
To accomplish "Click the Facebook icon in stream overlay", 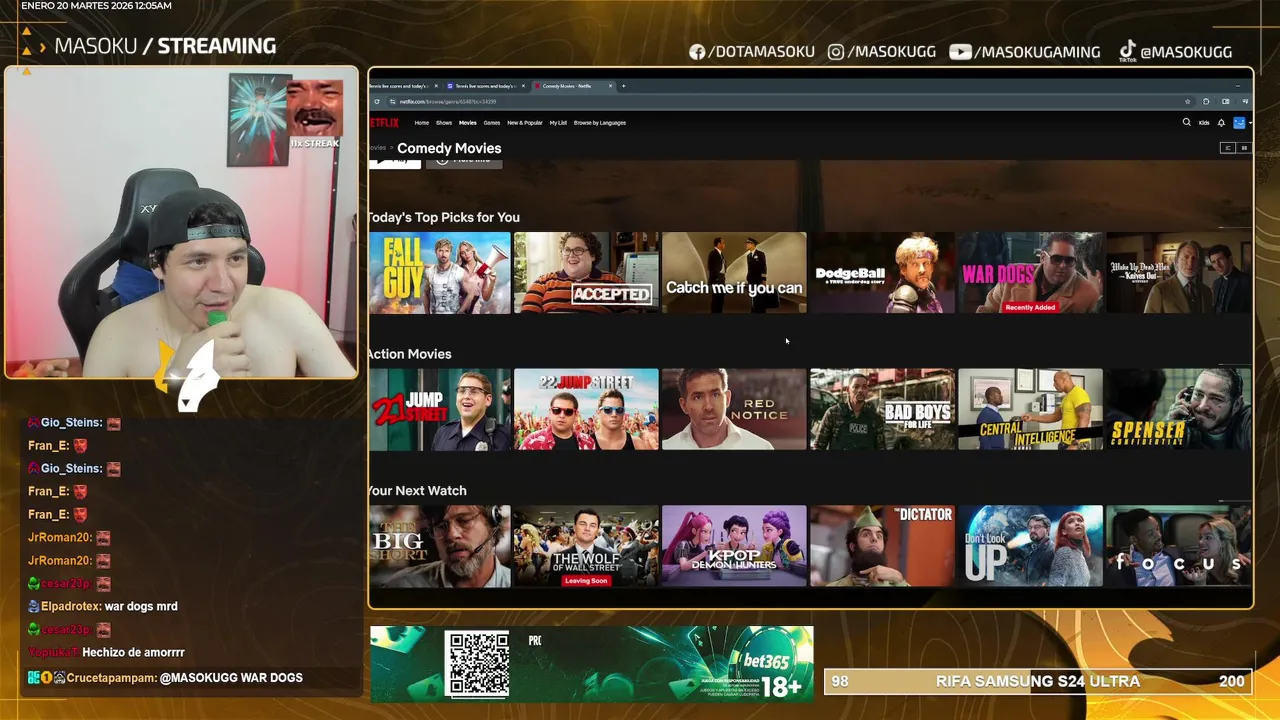I will click(697, 52).
